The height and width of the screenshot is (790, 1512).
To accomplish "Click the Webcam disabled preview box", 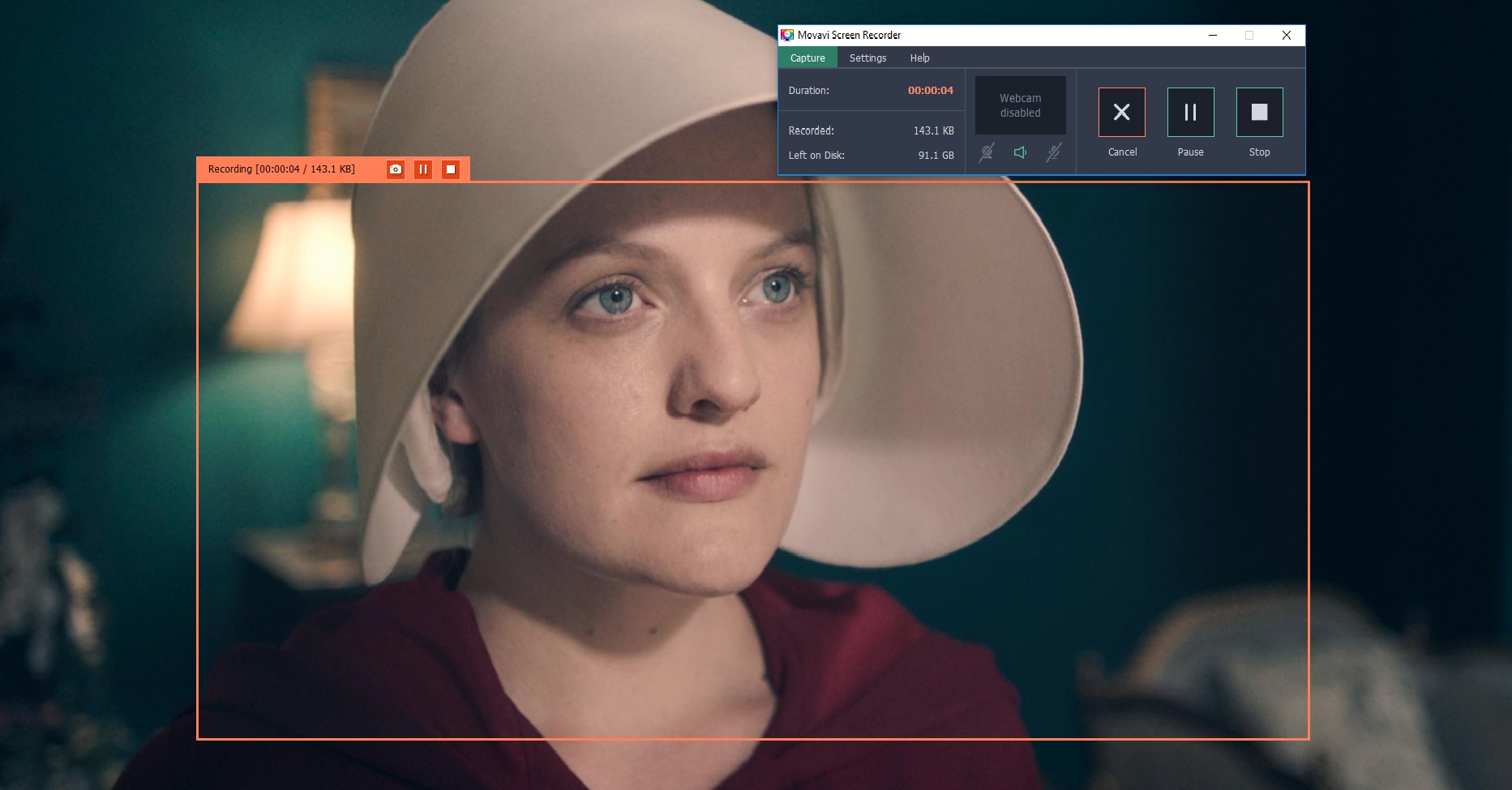I will (x=1020, y=105).
